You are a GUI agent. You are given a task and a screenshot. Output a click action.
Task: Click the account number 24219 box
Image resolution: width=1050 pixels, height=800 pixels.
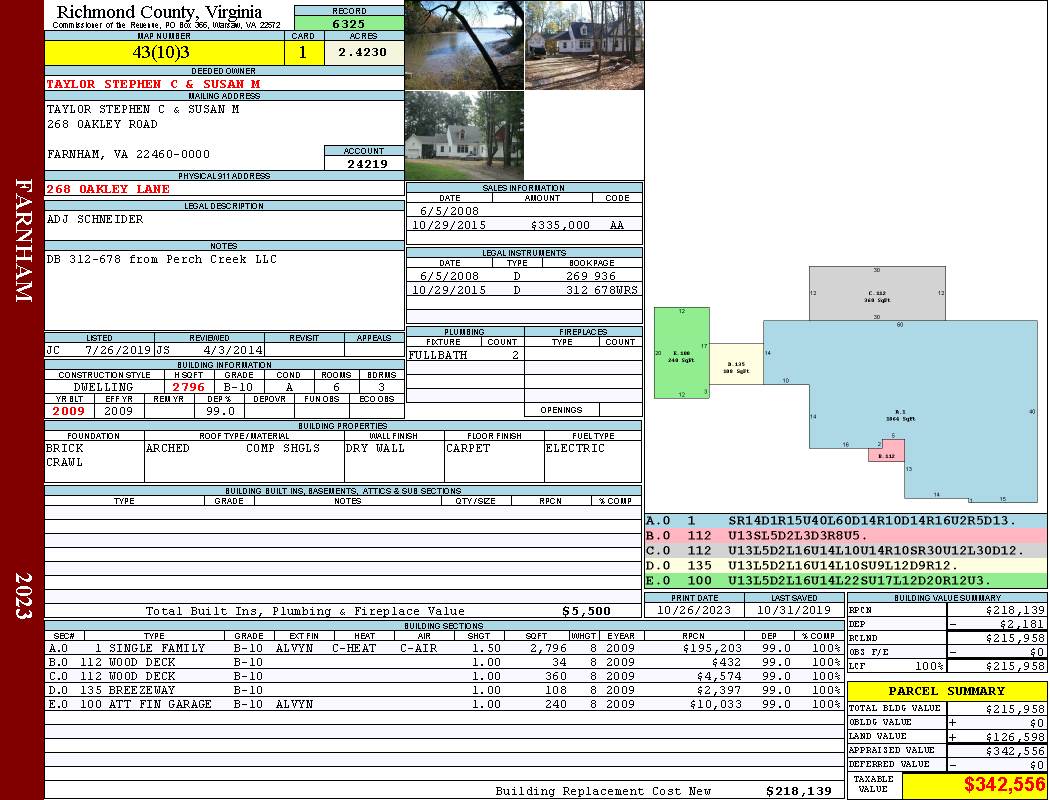[x=364, y=163]
